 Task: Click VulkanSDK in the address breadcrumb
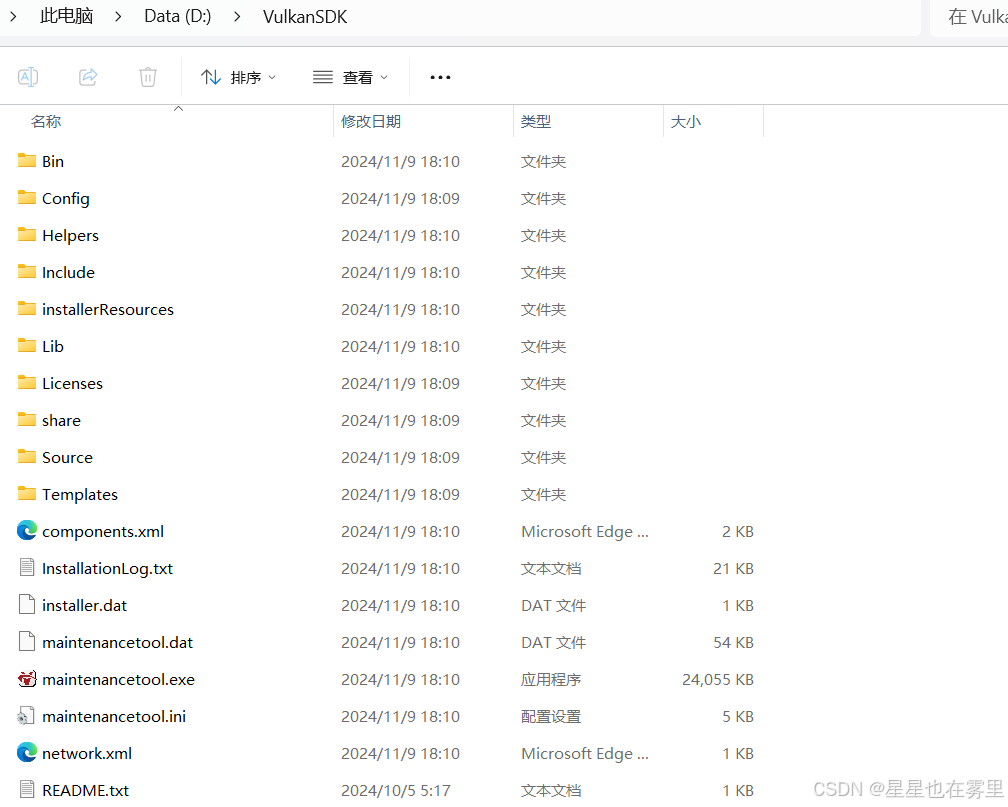[305, 16]
